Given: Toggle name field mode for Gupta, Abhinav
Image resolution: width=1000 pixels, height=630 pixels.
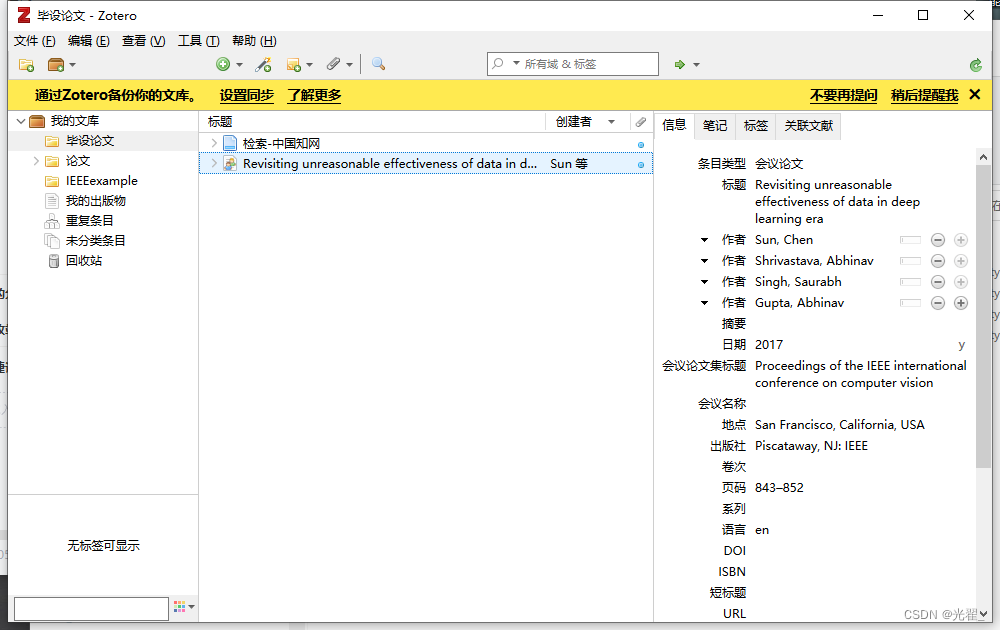Looking at the screenshot, I should click(910, 304).
